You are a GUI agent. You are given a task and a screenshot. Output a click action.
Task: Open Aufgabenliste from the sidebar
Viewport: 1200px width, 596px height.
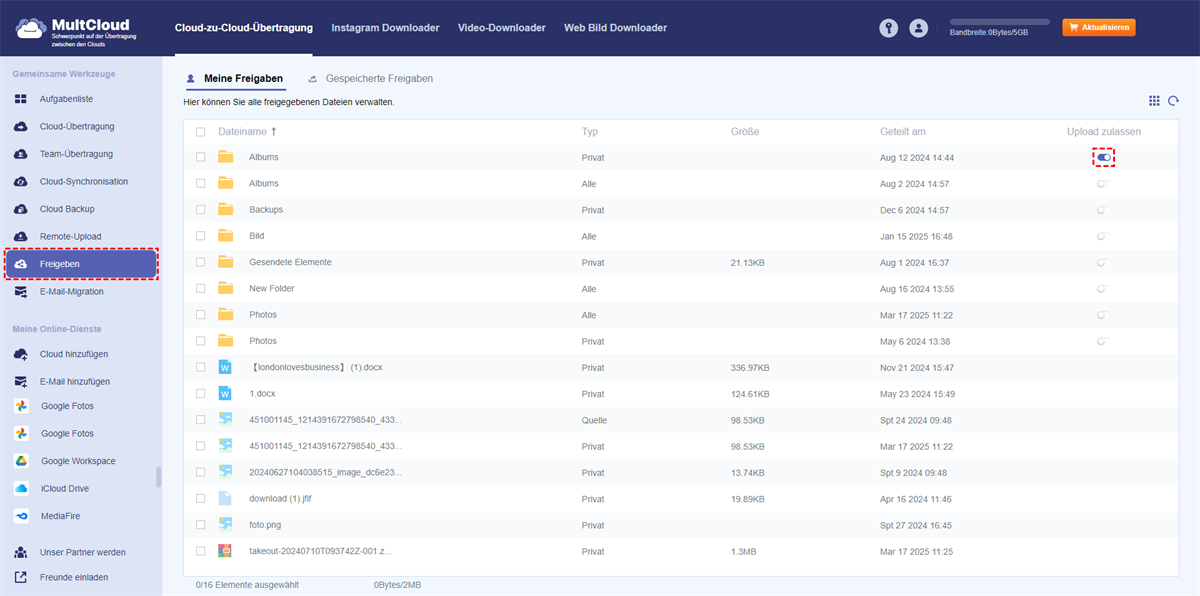tap(66, 99)
